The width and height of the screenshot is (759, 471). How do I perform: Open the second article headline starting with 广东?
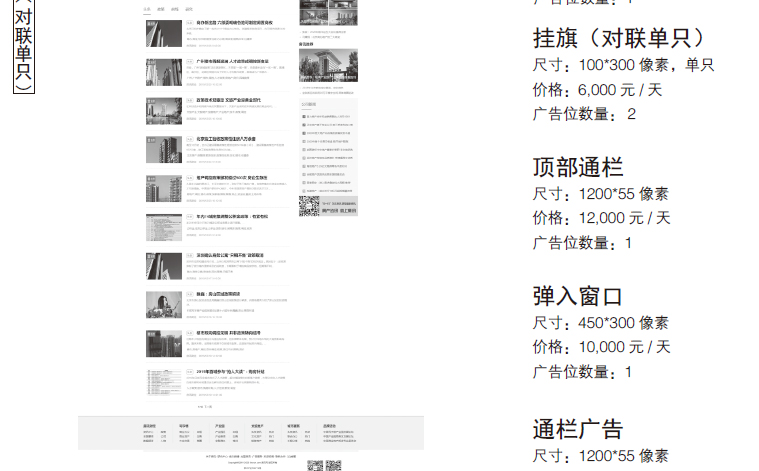[224, 61]
